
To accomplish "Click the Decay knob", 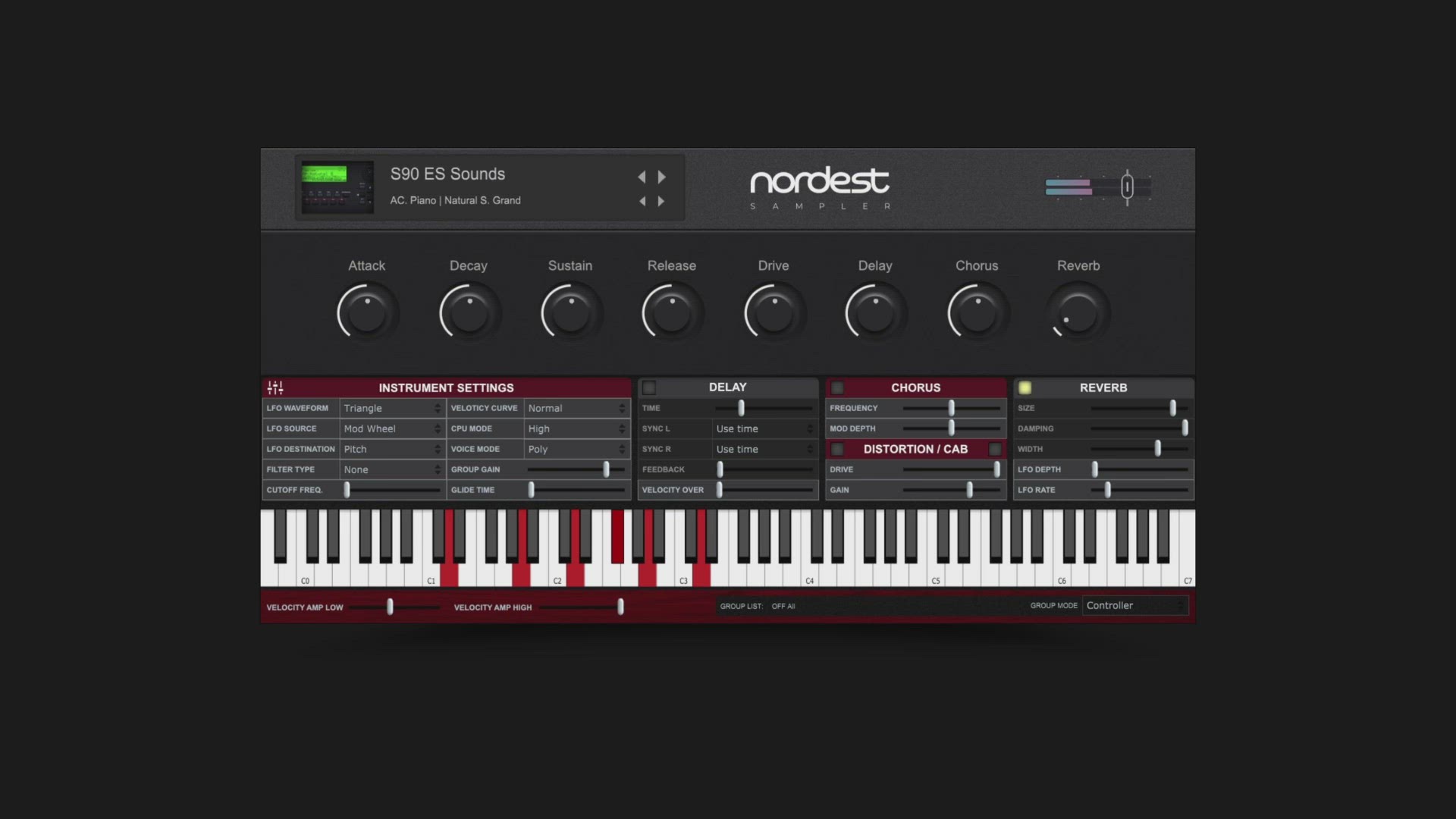I will pos(469,312).
